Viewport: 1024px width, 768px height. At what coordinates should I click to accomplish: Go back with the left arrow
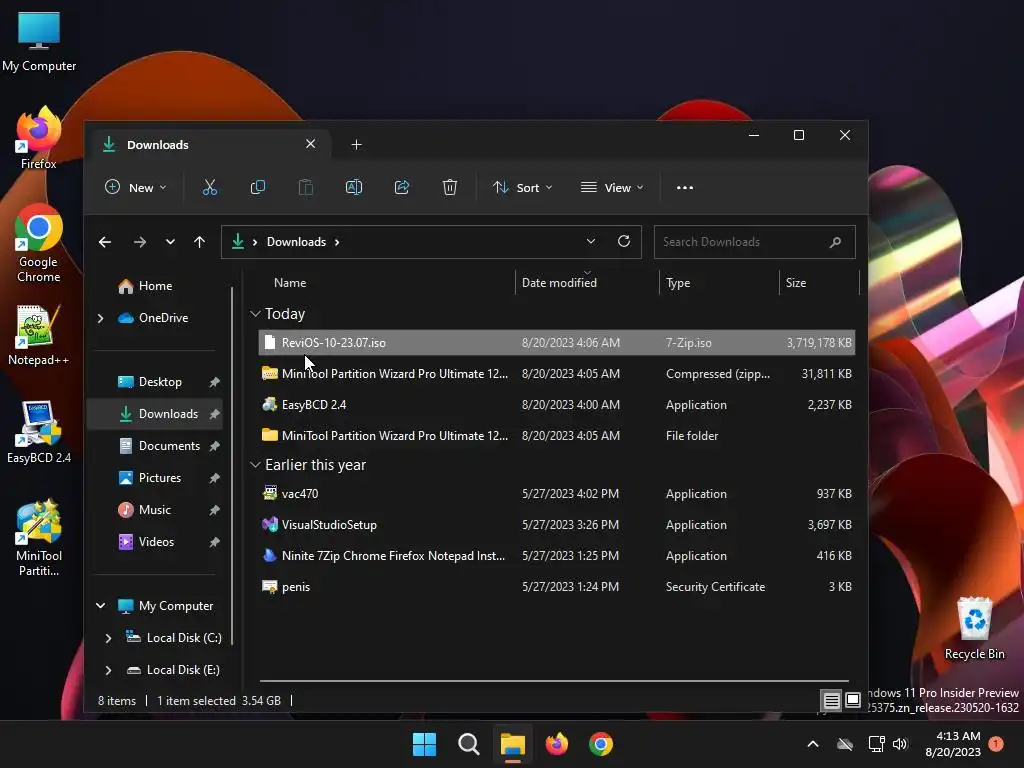104,242
